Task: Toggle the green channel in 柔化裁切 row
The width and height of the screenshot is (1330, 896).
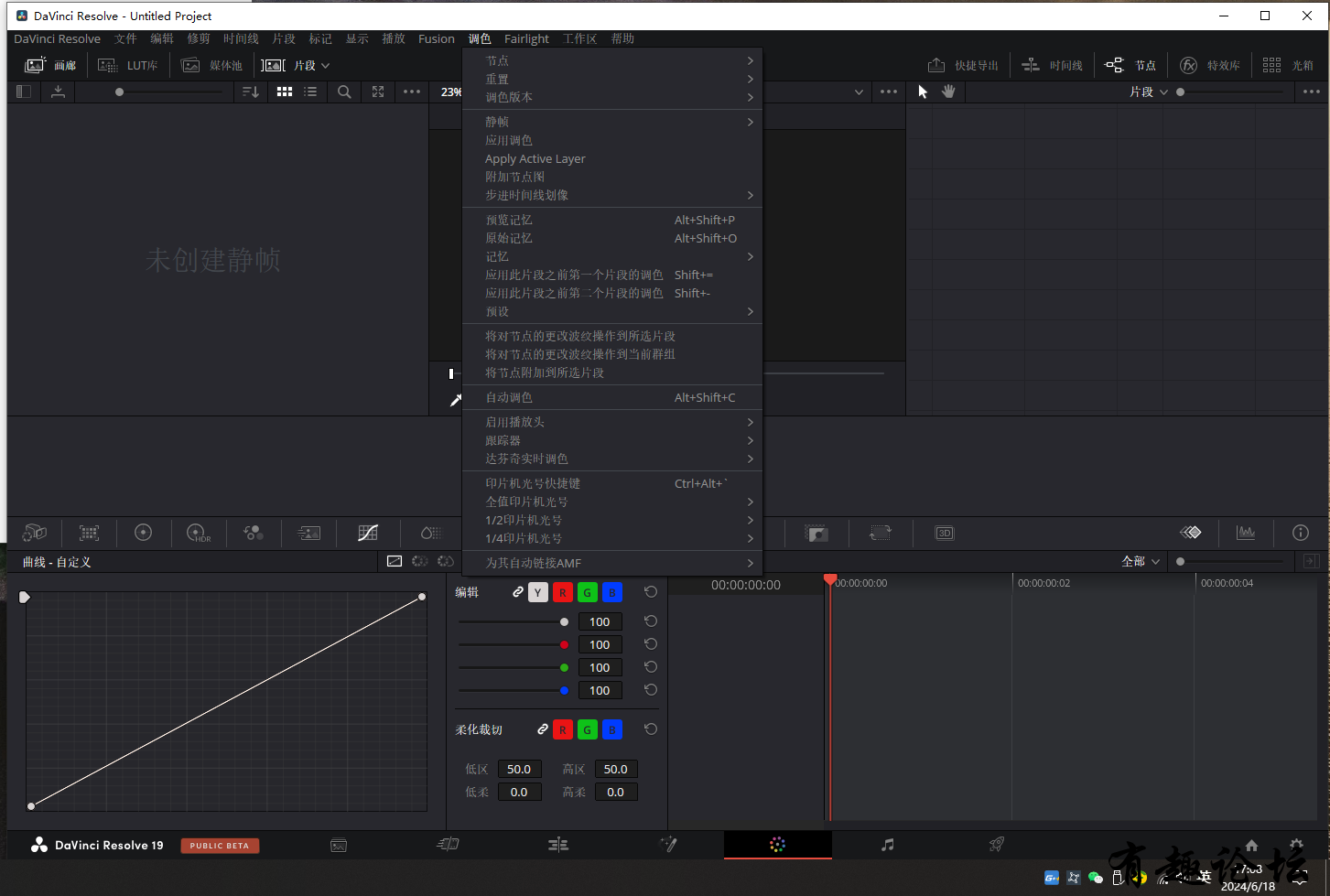Action: tap(588, 729)
